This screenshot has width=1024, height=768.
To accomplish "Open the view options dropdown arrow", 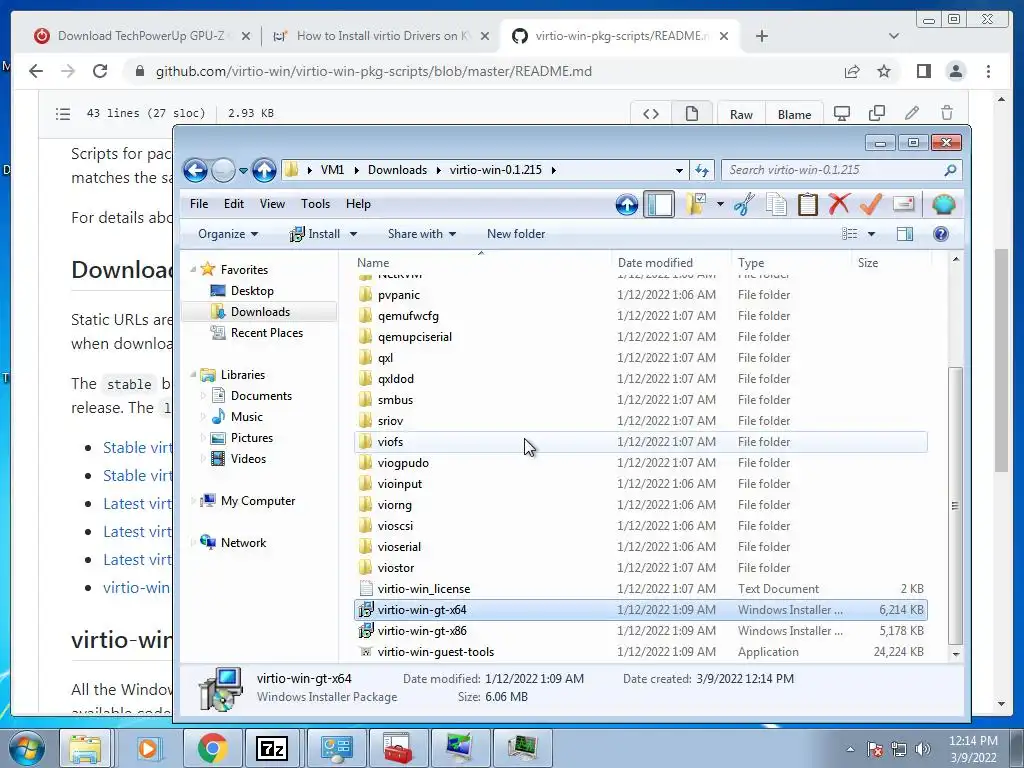I will pyautogui.click(x=871, y=234).
